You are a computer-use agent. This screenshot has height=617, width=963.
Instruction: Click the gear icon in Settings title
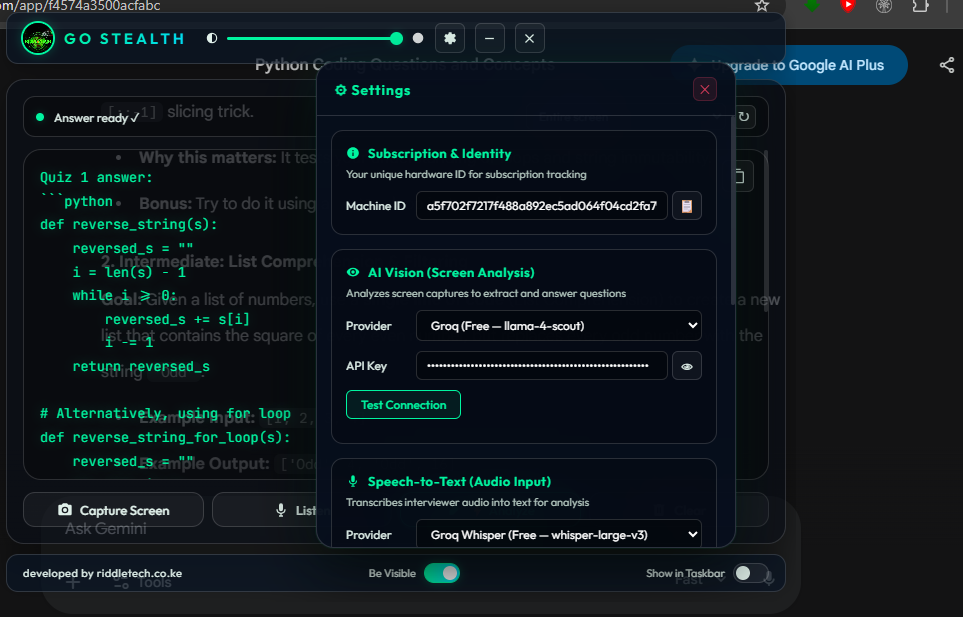click(x=340, y=90)
